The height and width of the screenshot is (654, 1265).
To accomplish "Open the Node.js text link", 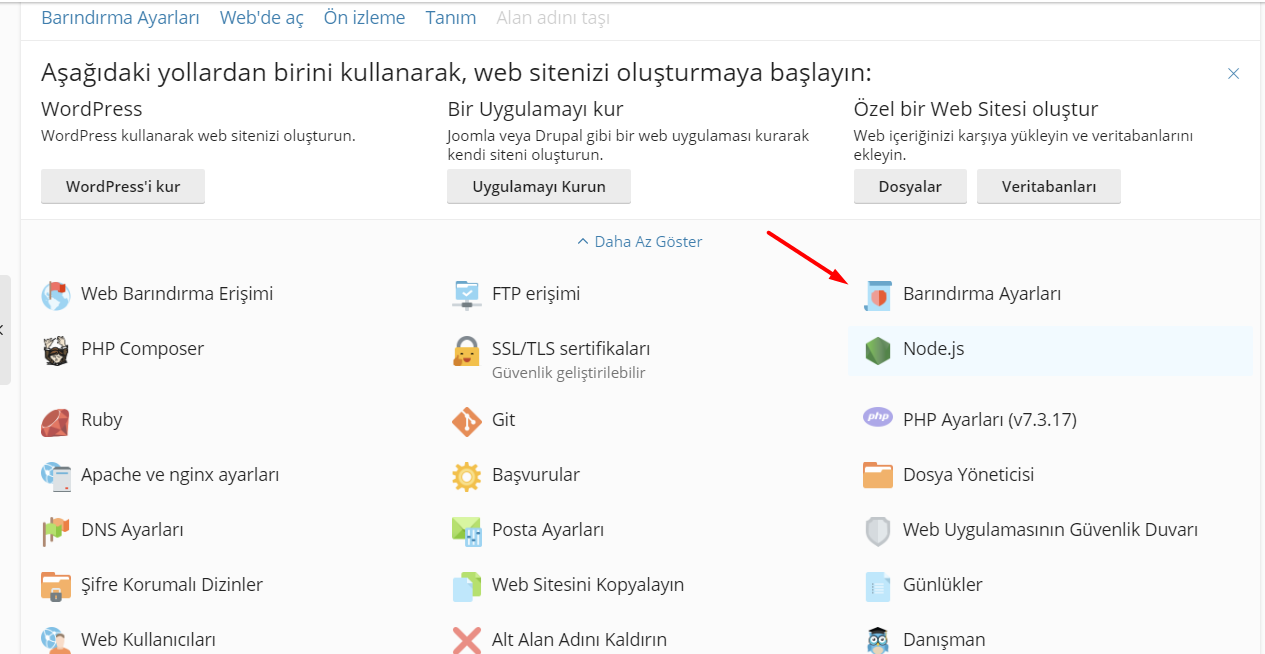I will point(933,349).
